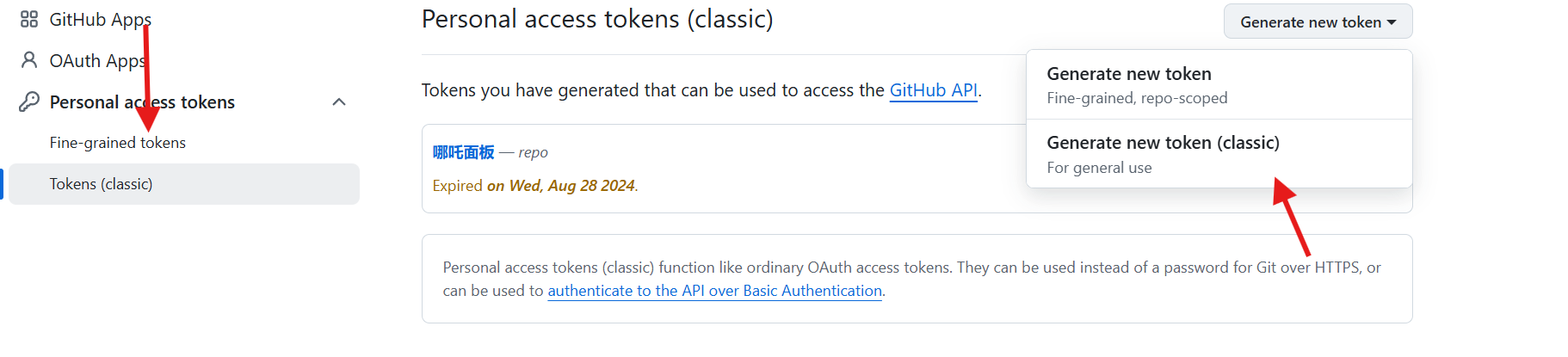This screenshot has width=1568, height=357.
Task: Collapse the Personal access tokens section chevron
Action: tap(339, 102)
